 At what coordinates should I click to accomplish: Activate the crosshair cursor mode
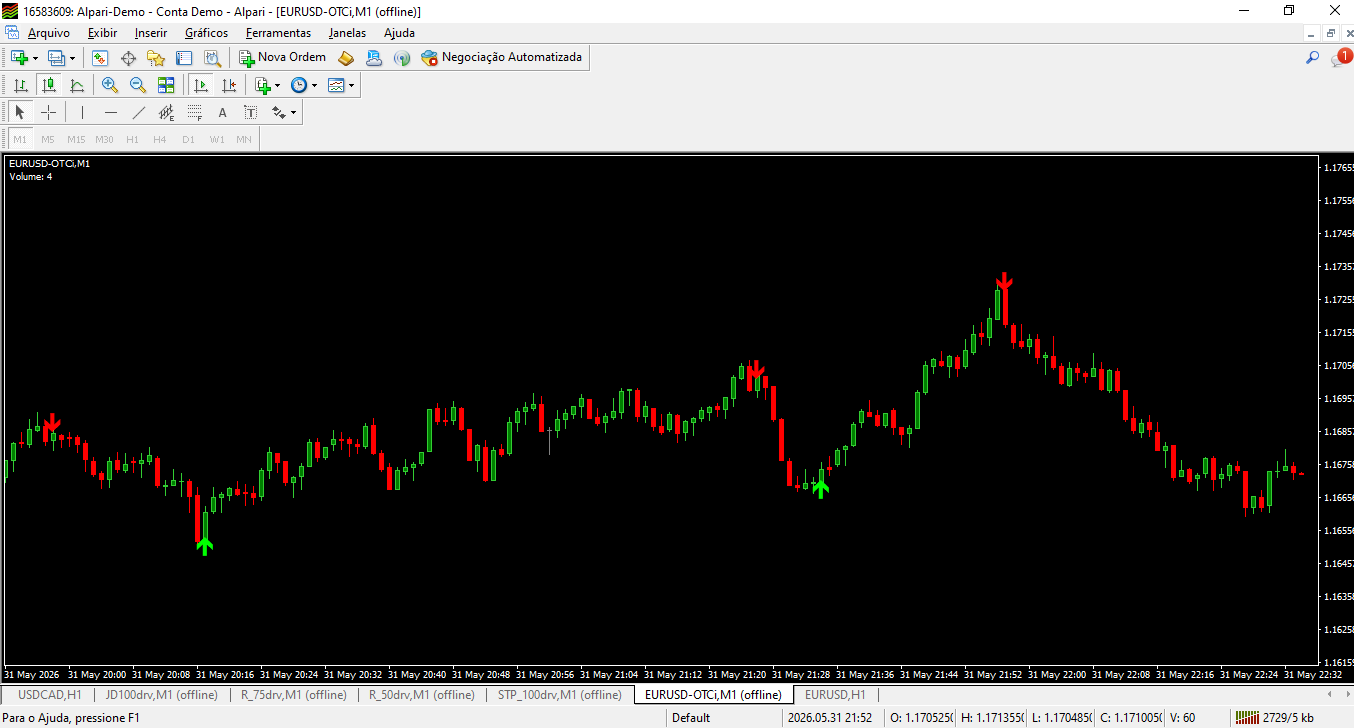48,113
